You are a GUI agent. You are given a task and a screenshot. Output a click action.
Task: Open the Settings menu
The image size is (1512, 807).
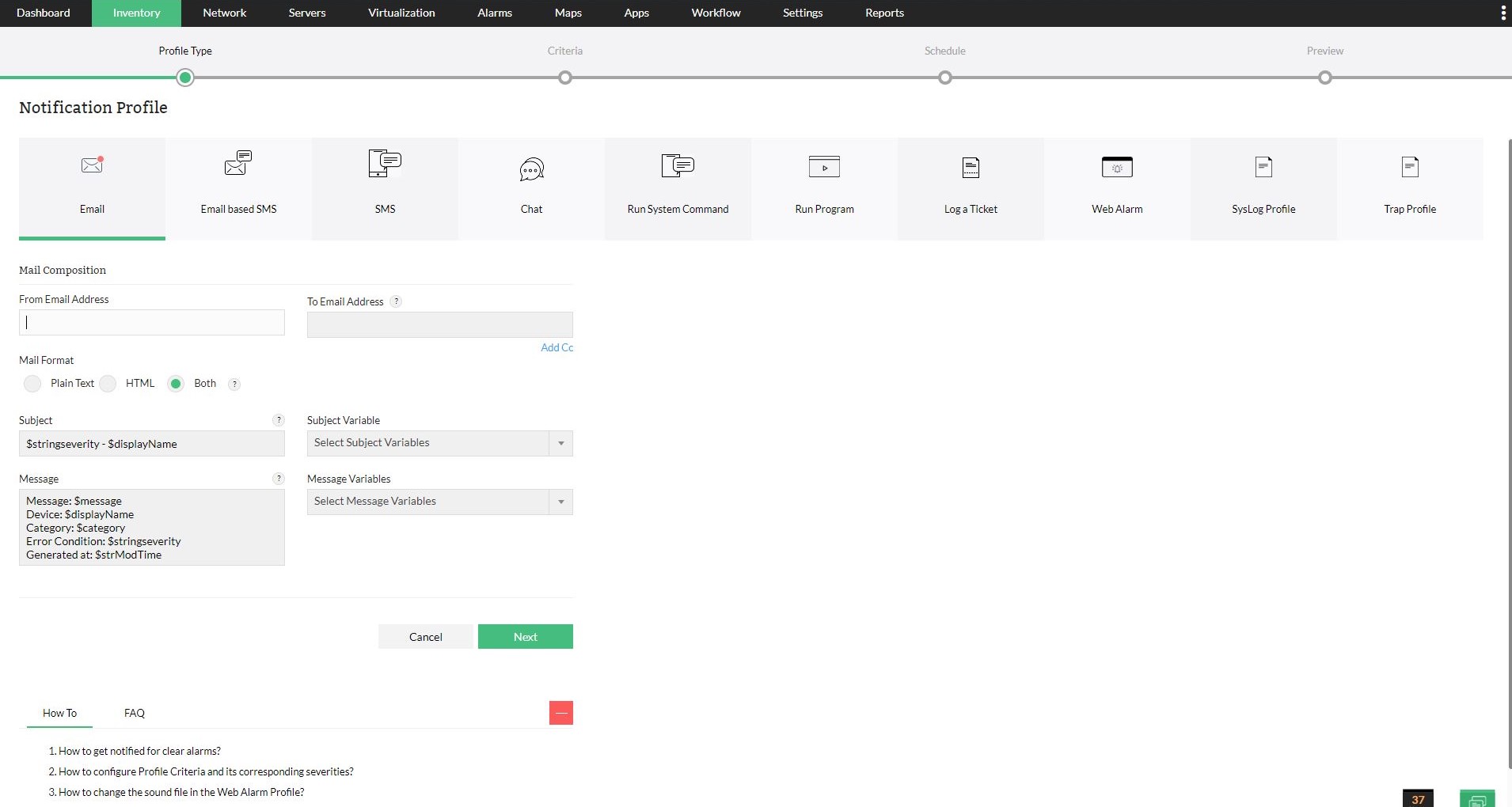click(803, 13)
